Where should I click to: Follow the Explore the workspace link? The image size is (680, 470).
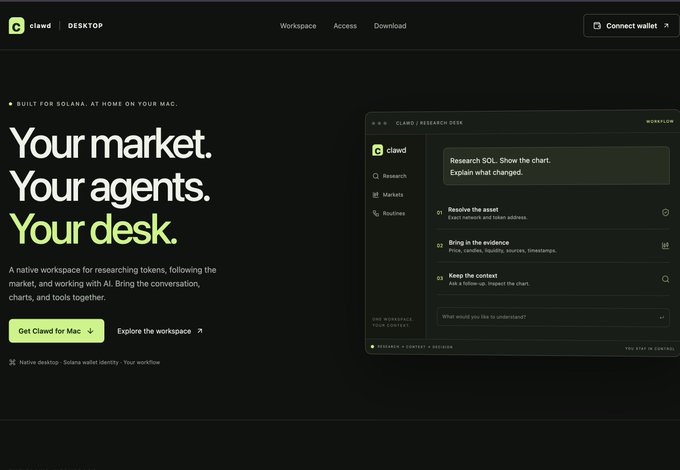point(160,331)
